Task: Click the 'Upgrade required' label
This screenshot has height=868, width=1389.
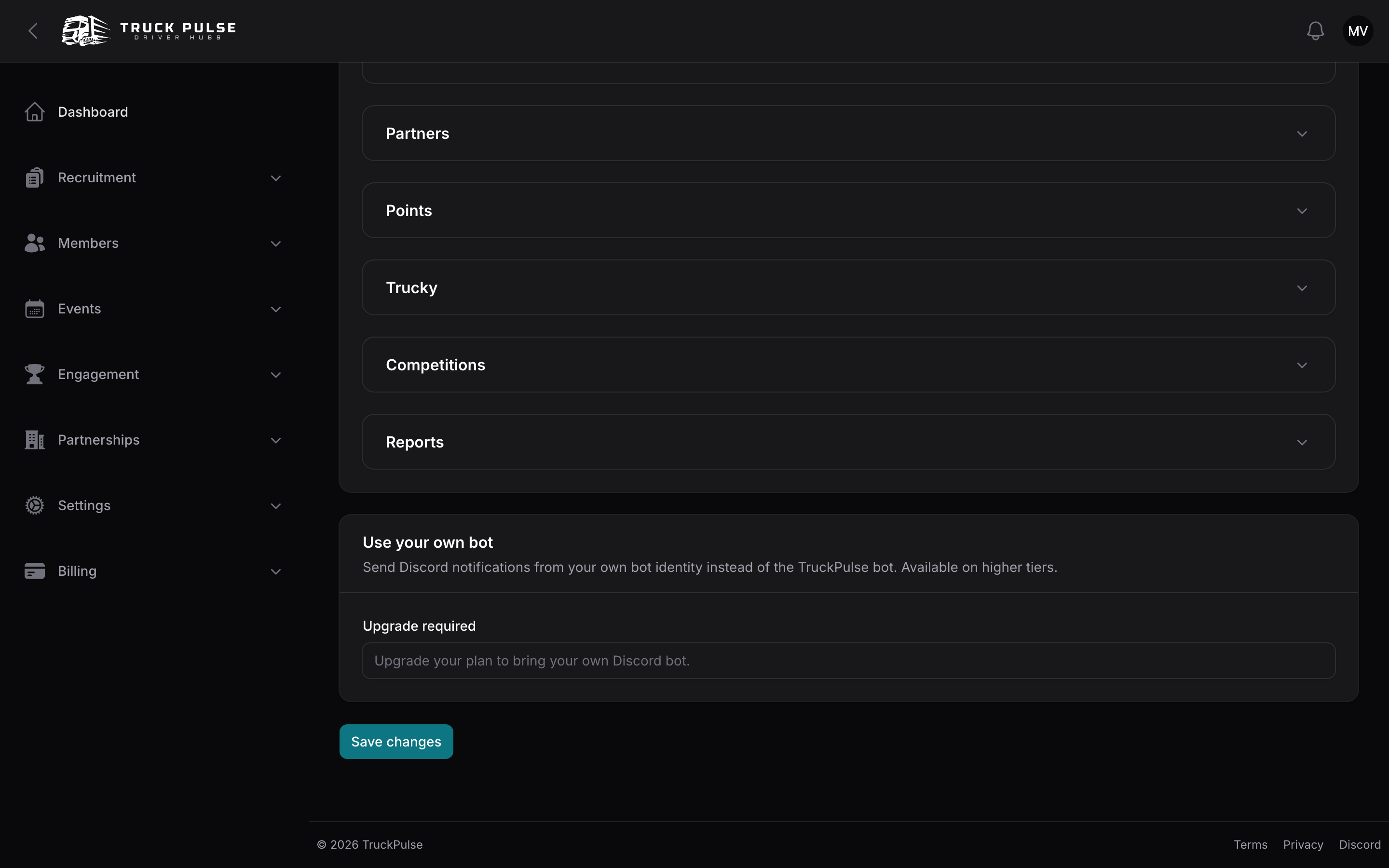Action: coord(419,626)
